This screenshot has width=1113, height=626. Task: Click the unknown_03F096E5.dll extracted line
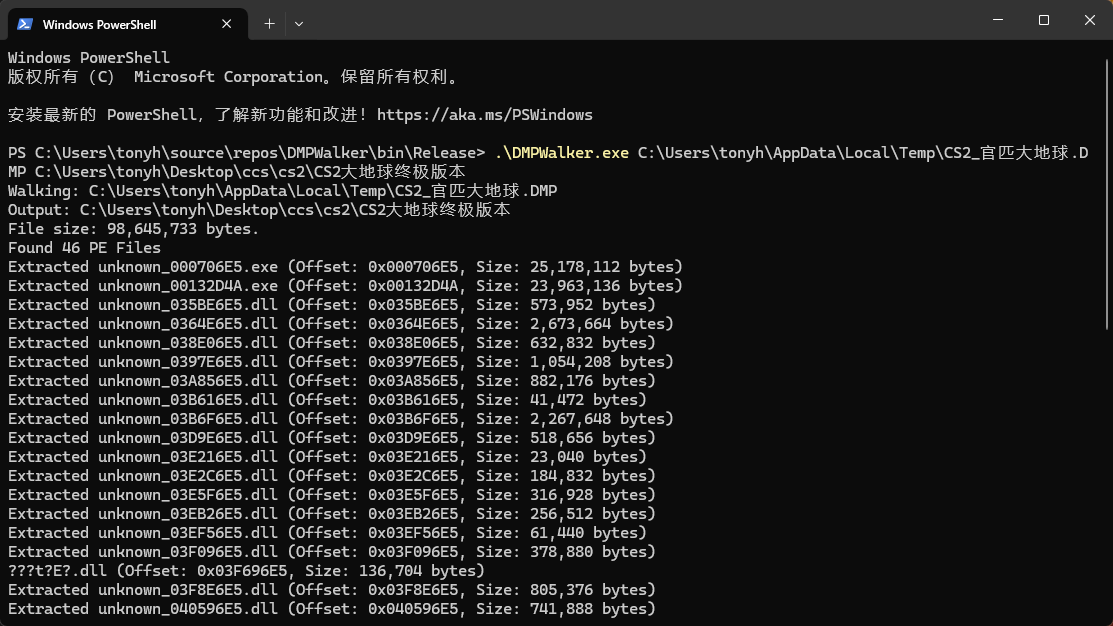331,552
